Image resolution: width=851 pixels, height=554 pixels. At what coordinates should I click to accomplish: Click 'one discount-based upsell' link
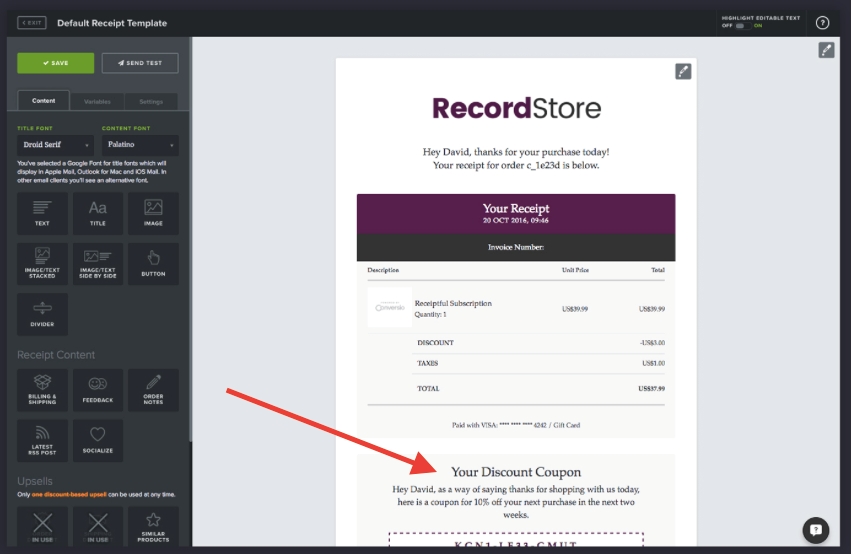pyautogui.click(x=69, y=494)
